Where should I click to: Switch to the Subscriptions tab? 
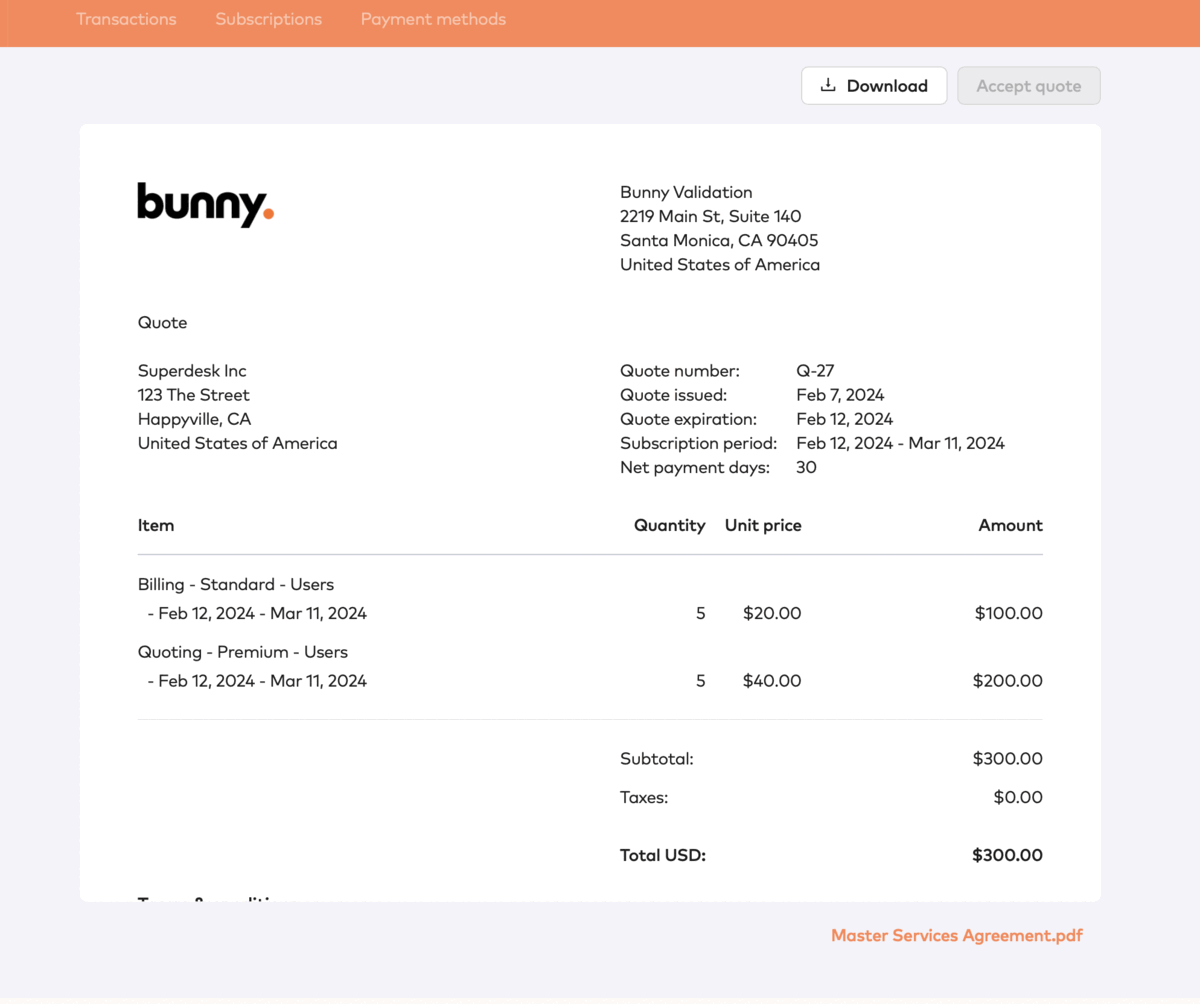point(268,19)
